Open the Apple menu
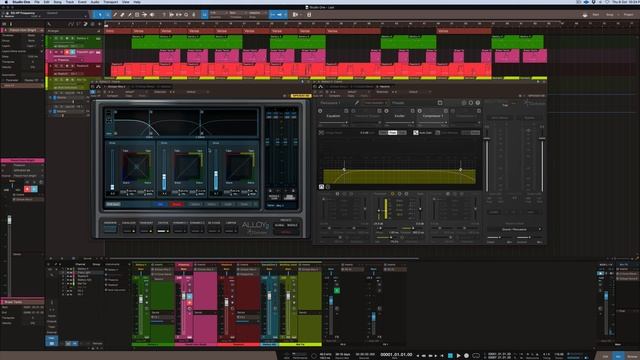This screenshot has height=360, width=640. [x=5, y=2]
